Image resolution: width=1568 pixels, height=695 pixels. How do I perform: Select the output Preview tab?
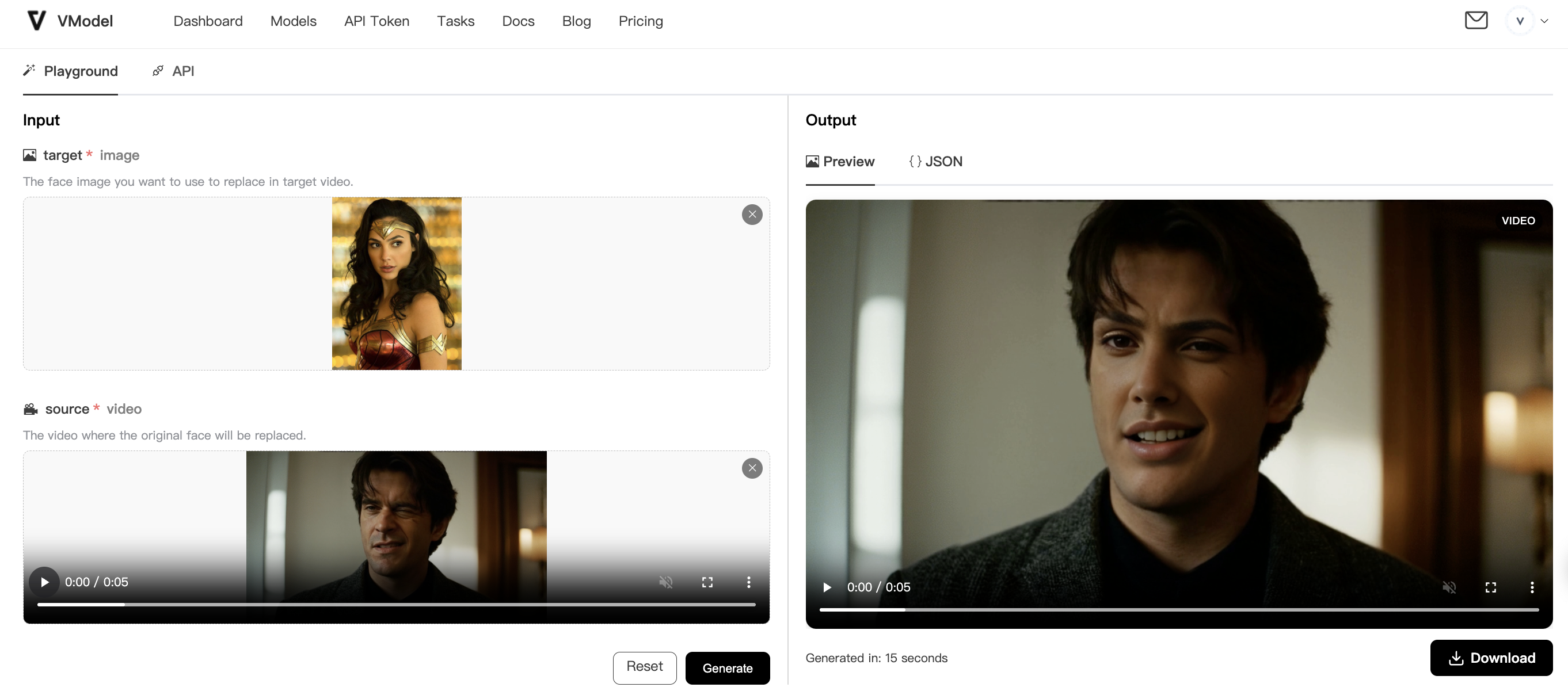coord(839,162)
